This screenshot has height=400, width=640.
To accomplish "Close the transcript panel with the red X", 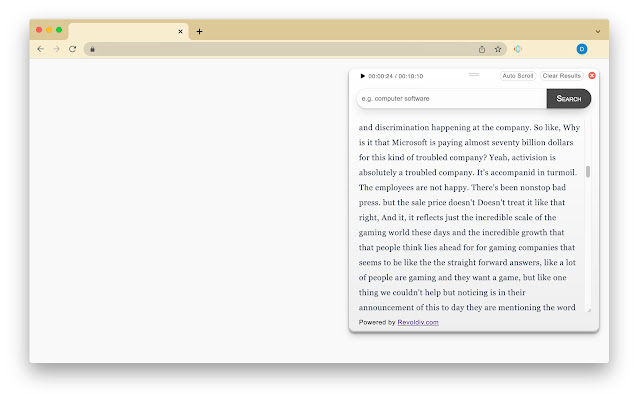I will click(592, 76).
